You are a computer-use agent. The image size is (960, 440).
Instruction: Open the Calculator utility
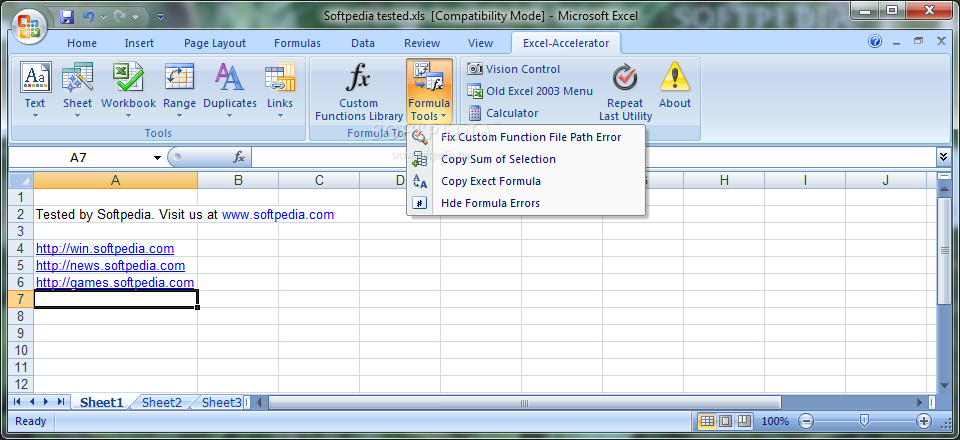503,113
